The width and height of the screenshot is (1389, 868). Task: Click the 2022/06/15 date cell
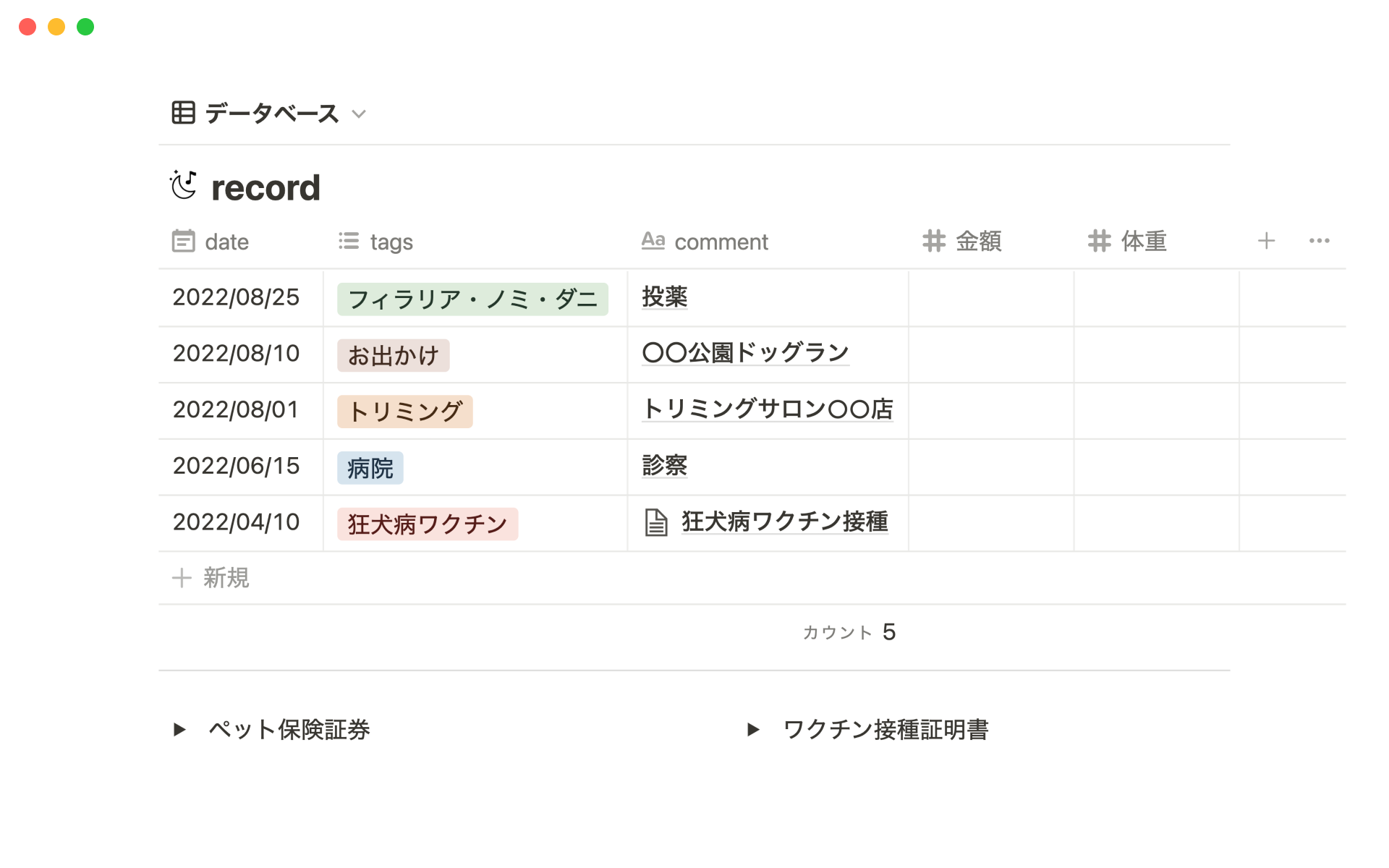coord(236,466)
